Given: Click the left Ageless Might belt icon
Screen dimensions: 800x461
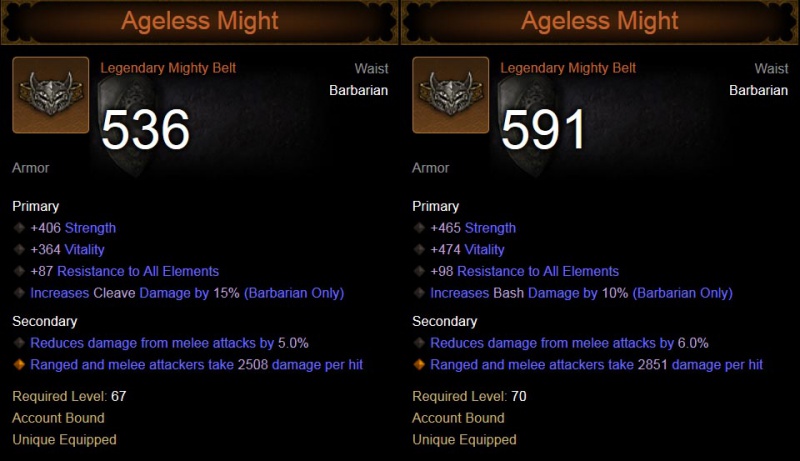Looking at the screenshot, I should pos(51,95).
